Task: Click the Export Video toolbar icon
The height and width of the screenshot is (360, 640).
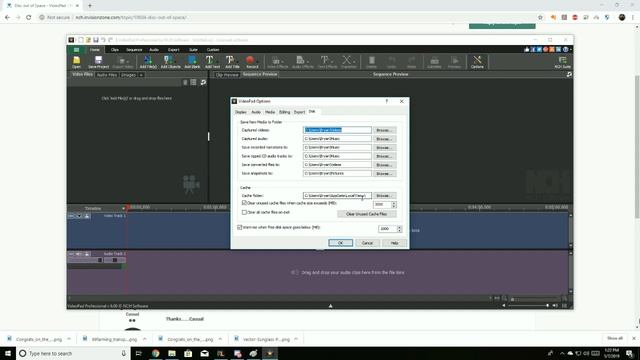Action: pyautogui.click(x=122, y=62)
